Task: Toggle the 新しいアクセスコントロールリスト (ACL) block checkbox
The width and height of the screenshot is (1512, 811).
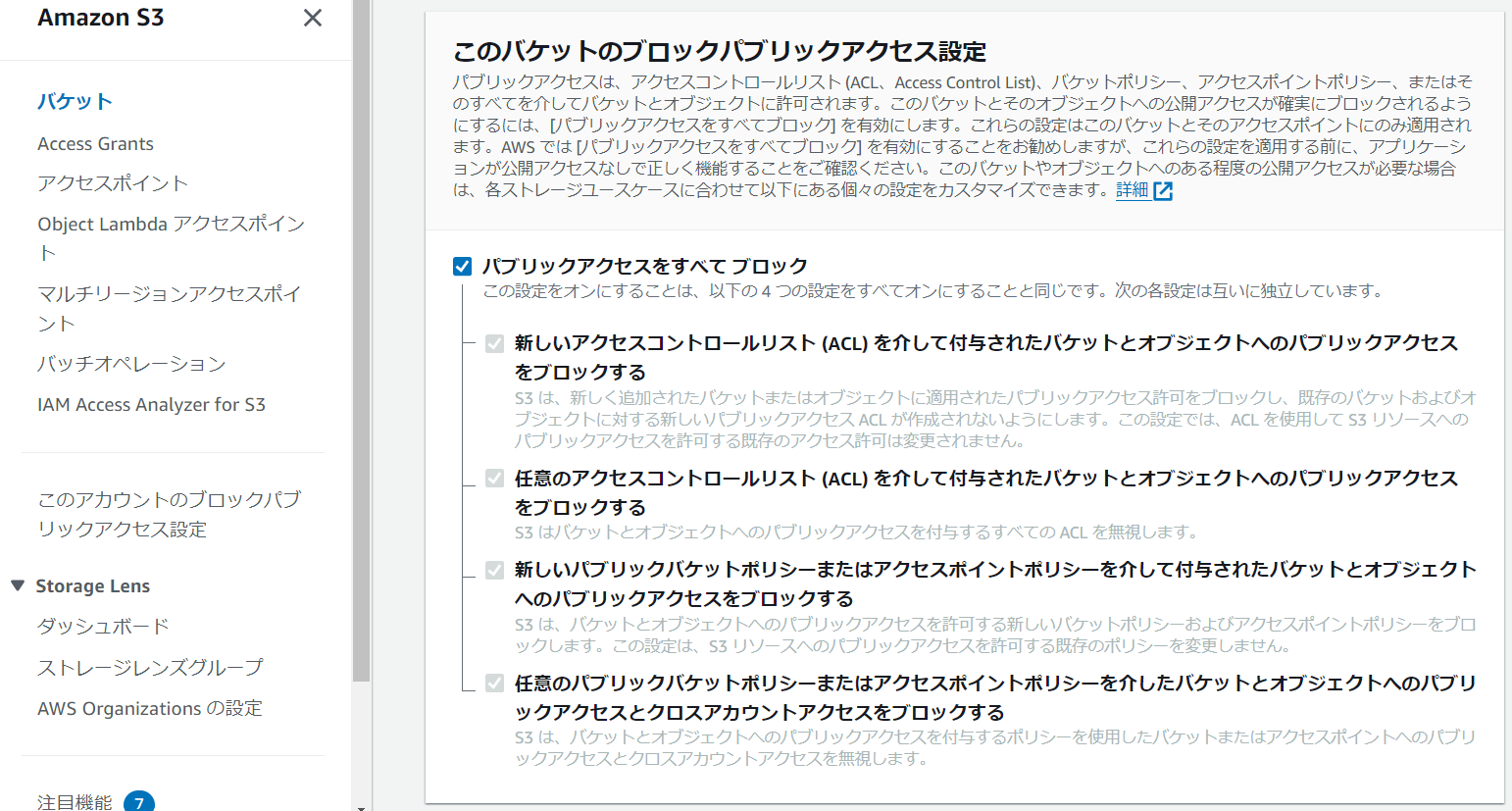Action: point(494,343)
